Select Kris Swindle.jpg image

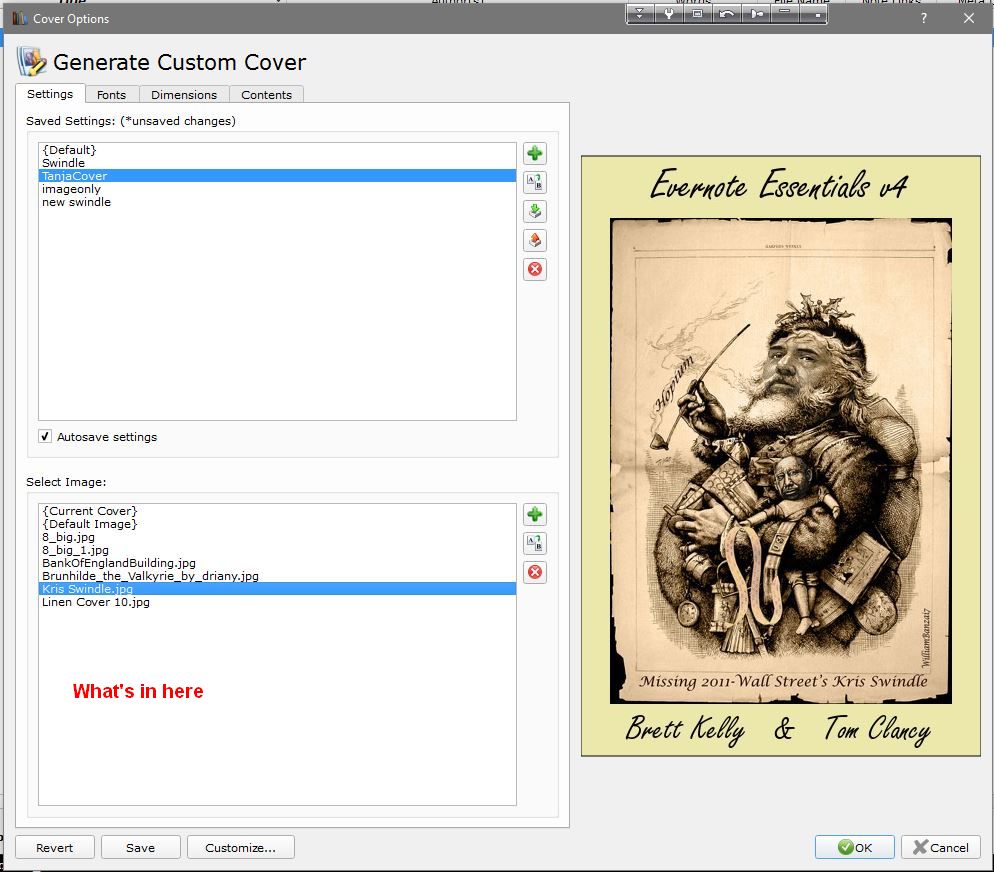click(277, 589)
